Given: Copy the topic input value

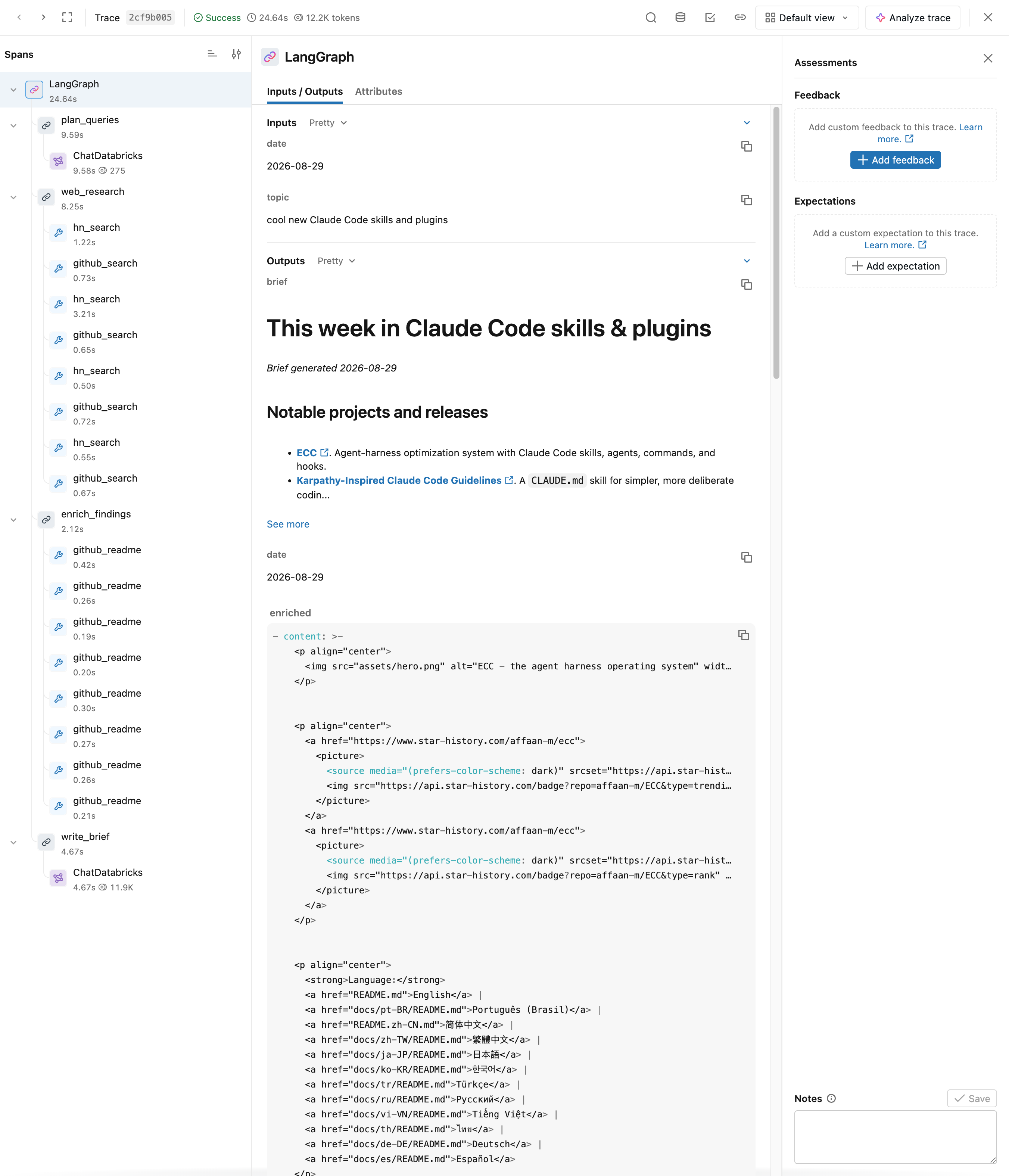Looking at the screenshot, I should [x=746, y=200].
